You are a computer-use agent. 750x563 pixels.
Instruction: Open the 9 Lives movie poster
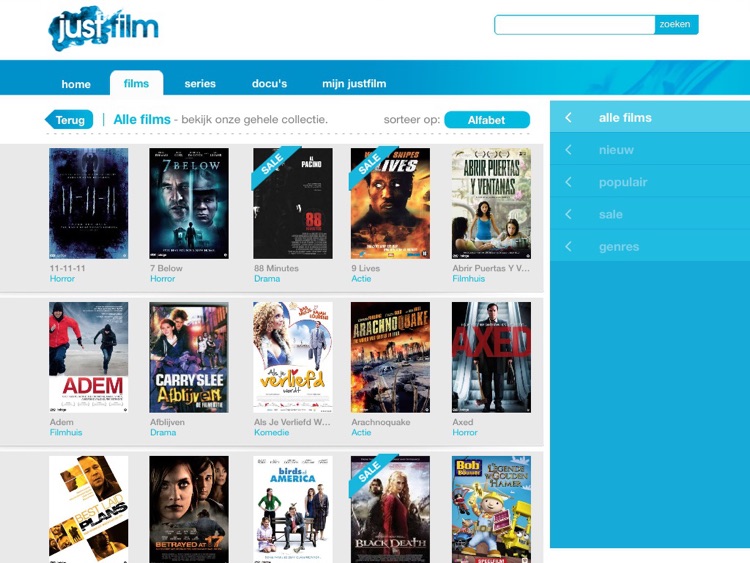pos(390,203)
